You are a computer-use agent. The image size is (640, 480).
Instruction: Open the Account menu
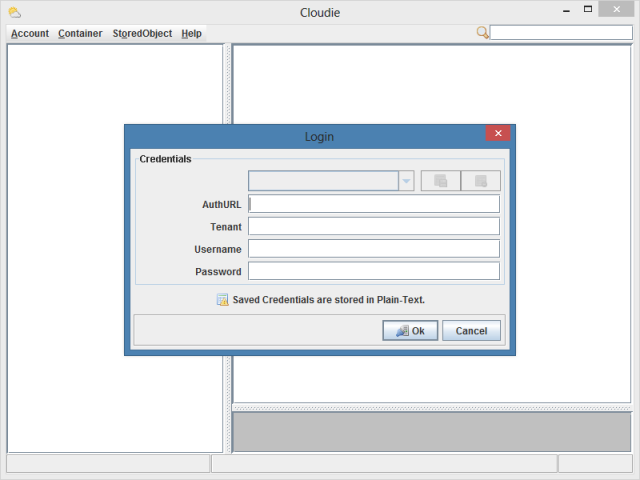pos(30,33)
